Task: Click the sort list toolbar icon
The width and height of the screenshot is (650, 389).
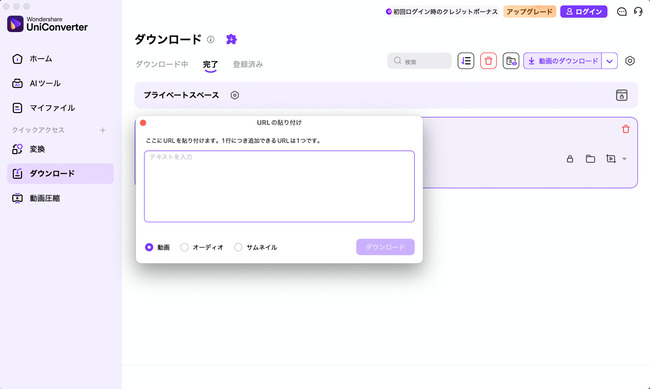Action: pos(466,61)
